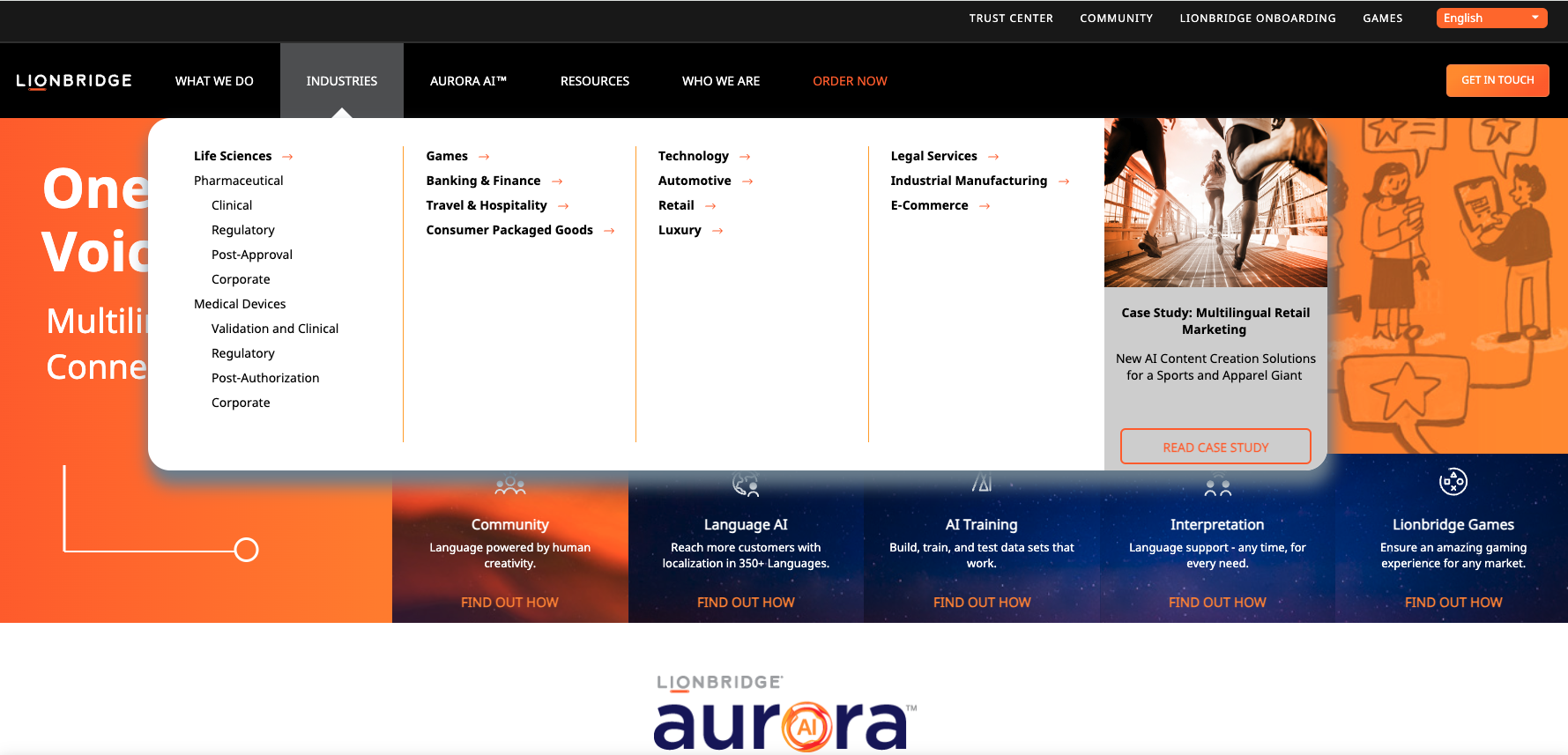Select the Banking & Finance industry

click(483, 181)
